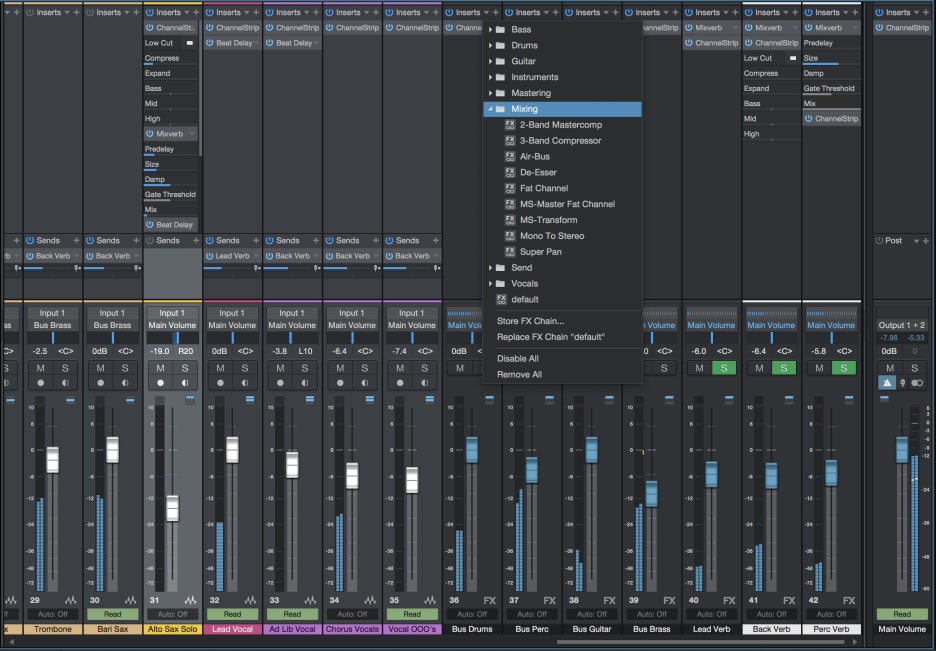Enable input monitoring on Lead Vocal channel
936x651 pixels.
coord(245,383)
